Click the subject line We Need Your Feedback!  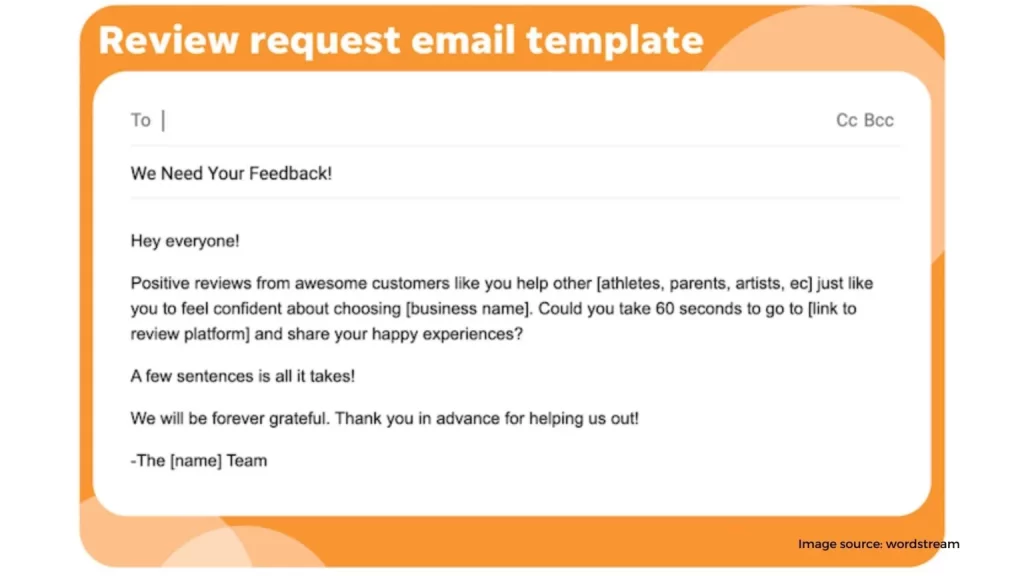231,174
